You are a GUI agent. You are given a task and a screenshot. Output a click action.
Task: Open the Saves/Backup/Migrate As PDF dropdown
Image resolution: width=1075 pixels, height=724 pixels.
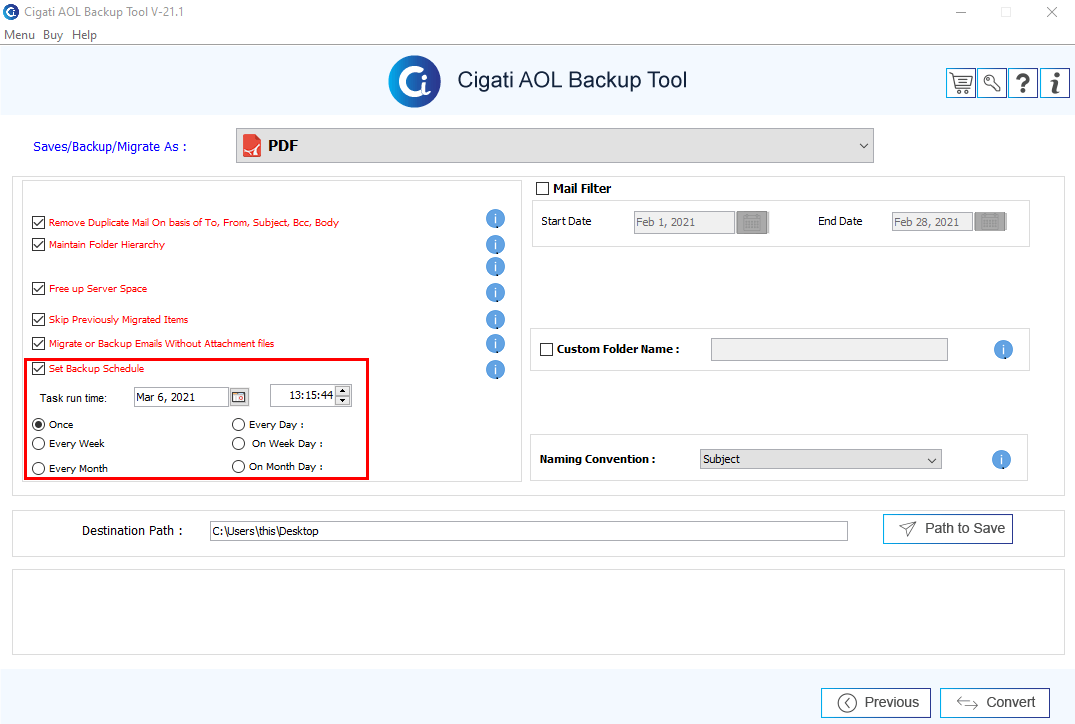click(555, 145)
